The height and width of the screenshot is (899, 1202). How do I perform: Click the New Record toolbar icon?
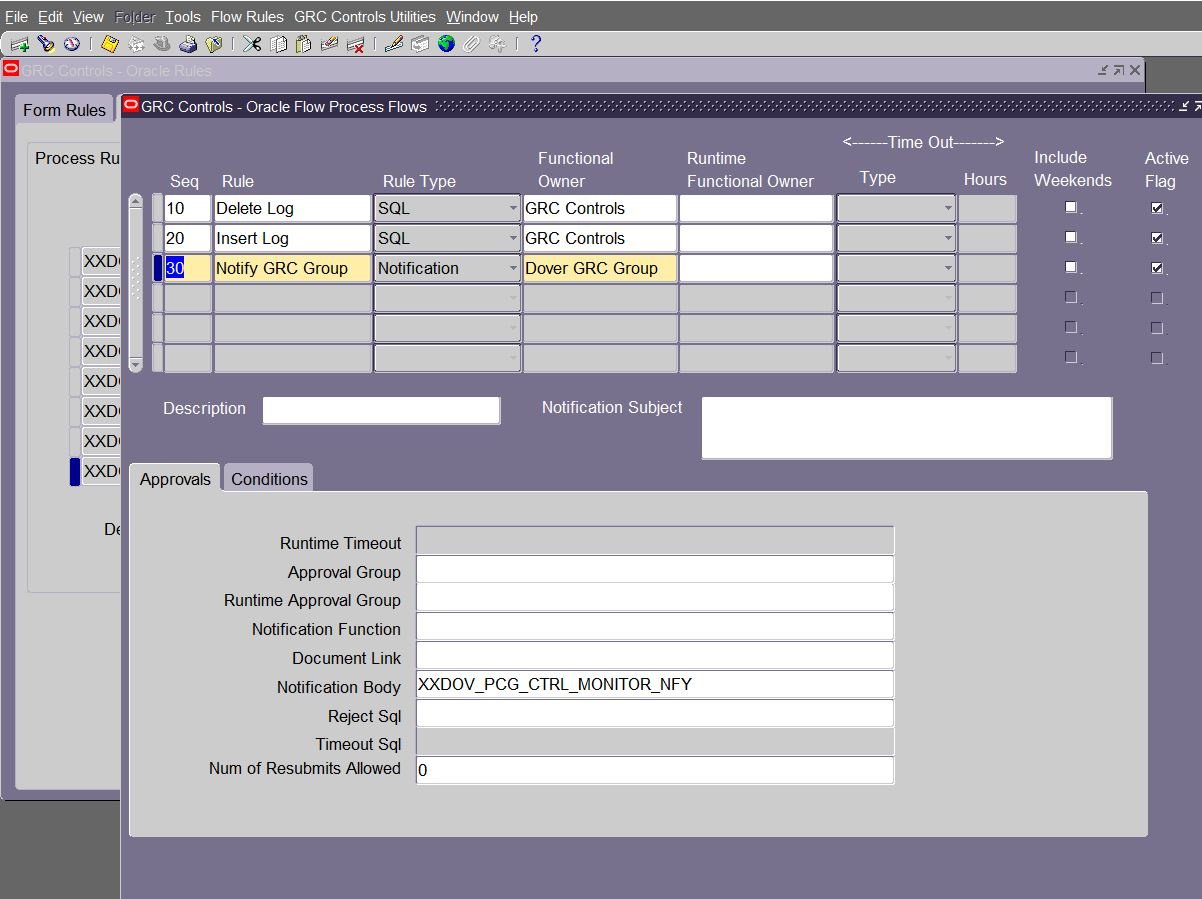(19, 44)
